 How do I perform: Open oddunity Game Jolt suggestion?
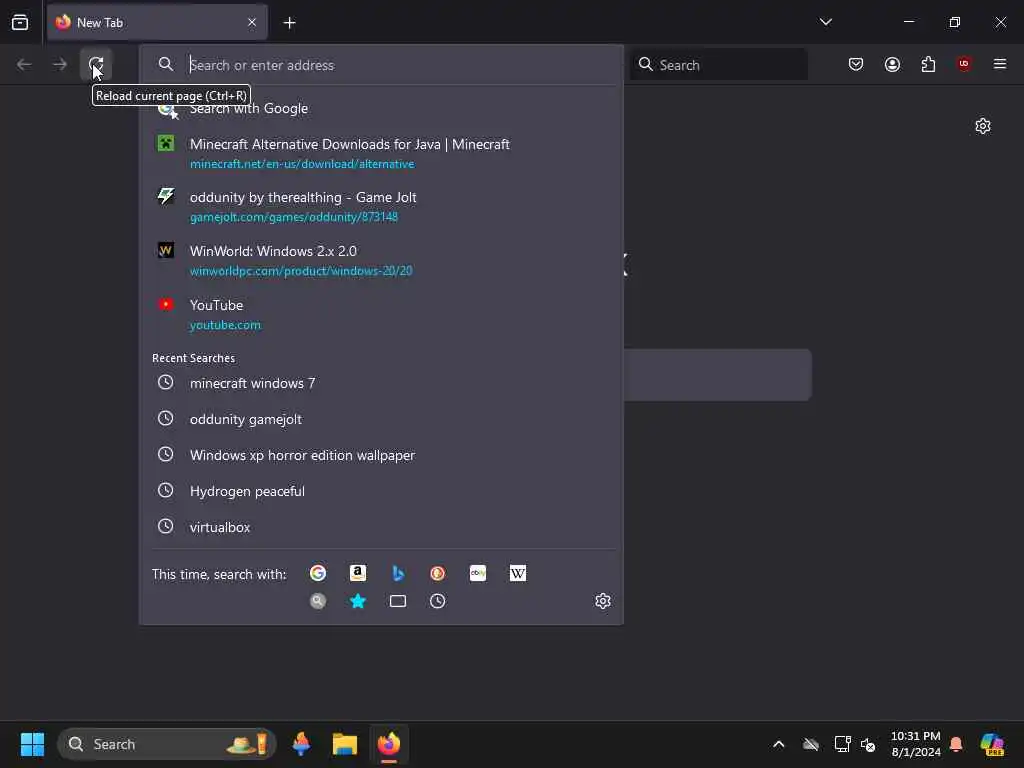[381, 206]
